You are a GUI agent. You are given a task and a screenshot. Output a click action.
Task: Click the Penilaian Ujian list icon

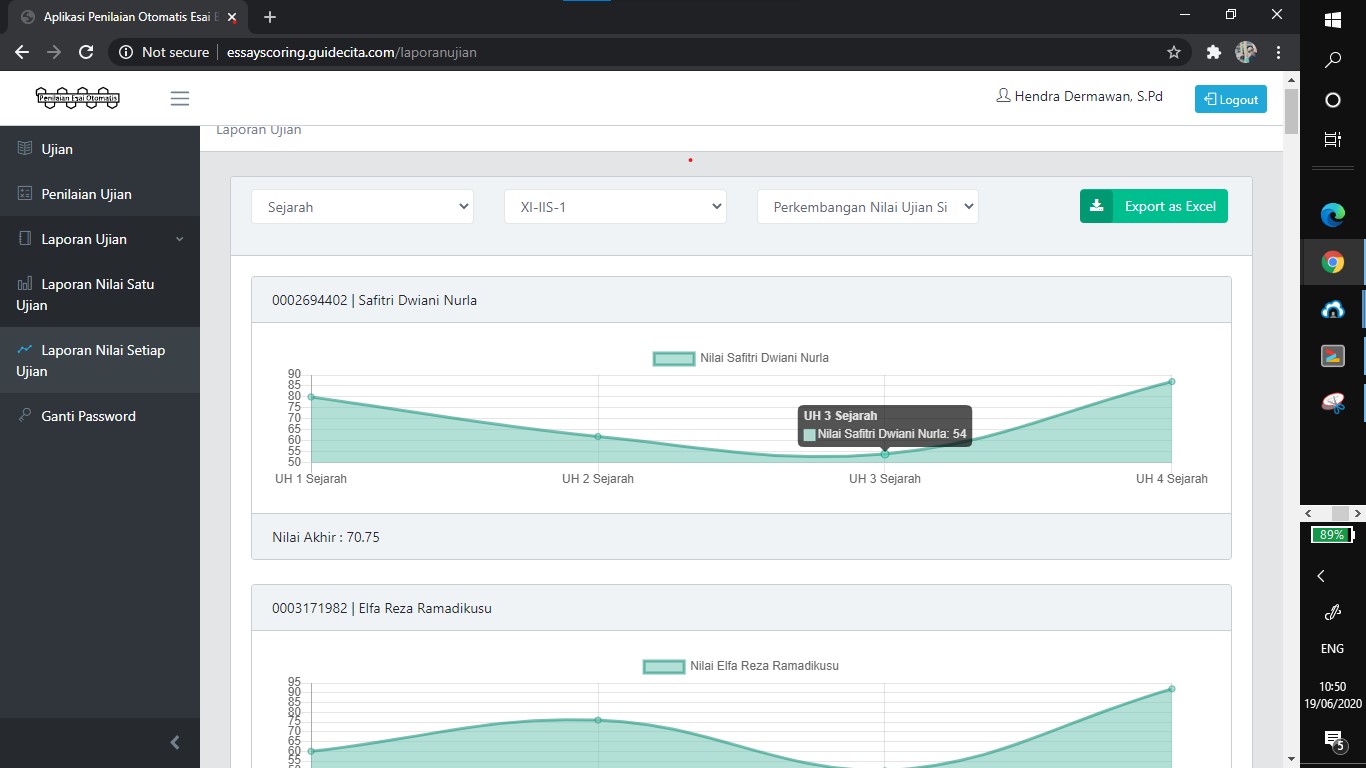(25, 194)
